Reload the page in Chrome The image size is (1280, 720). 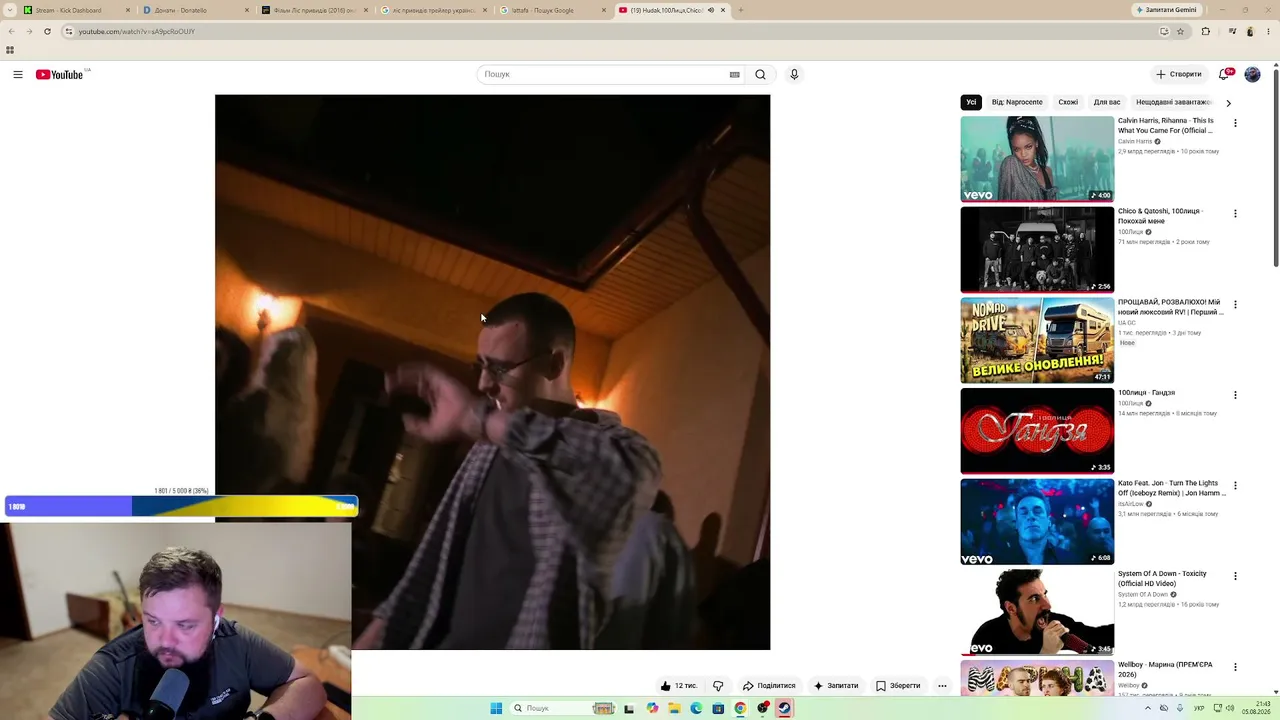[47, 31]
